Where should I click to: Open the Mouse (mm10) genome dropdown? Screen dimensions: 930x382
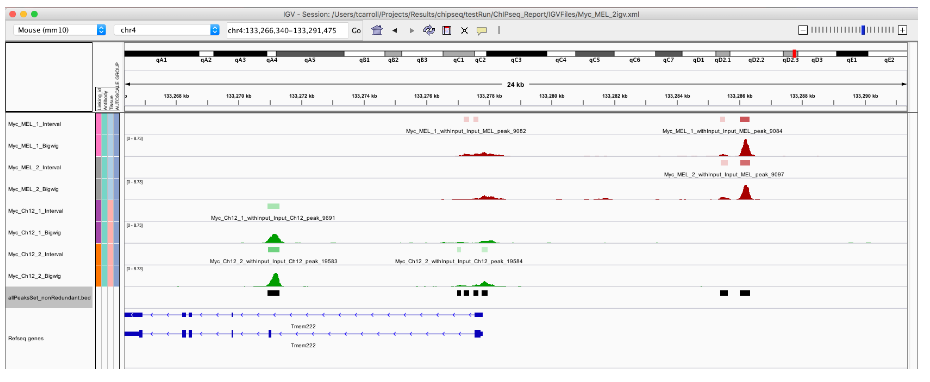59,30
